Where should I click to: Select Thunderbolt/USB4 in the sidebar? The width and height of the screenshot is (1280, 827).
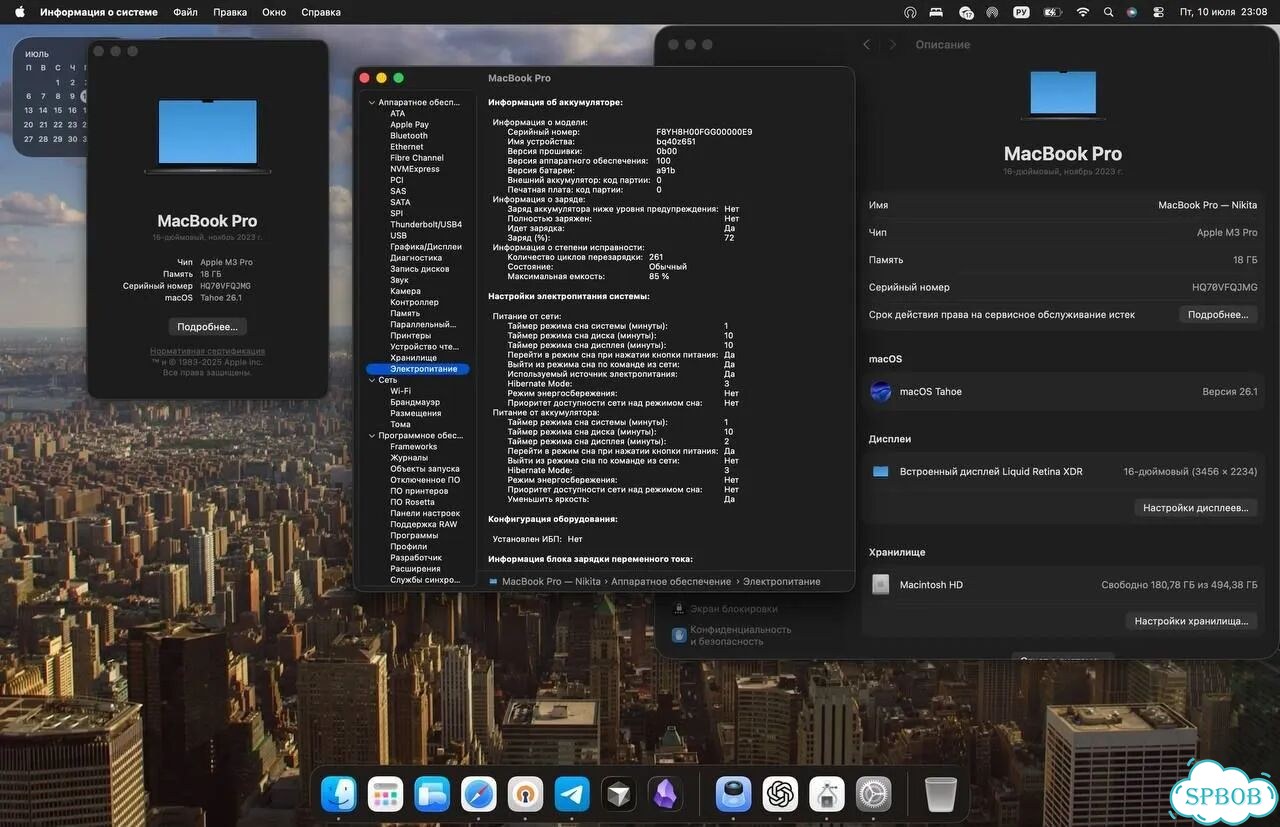tap(426, 224)
